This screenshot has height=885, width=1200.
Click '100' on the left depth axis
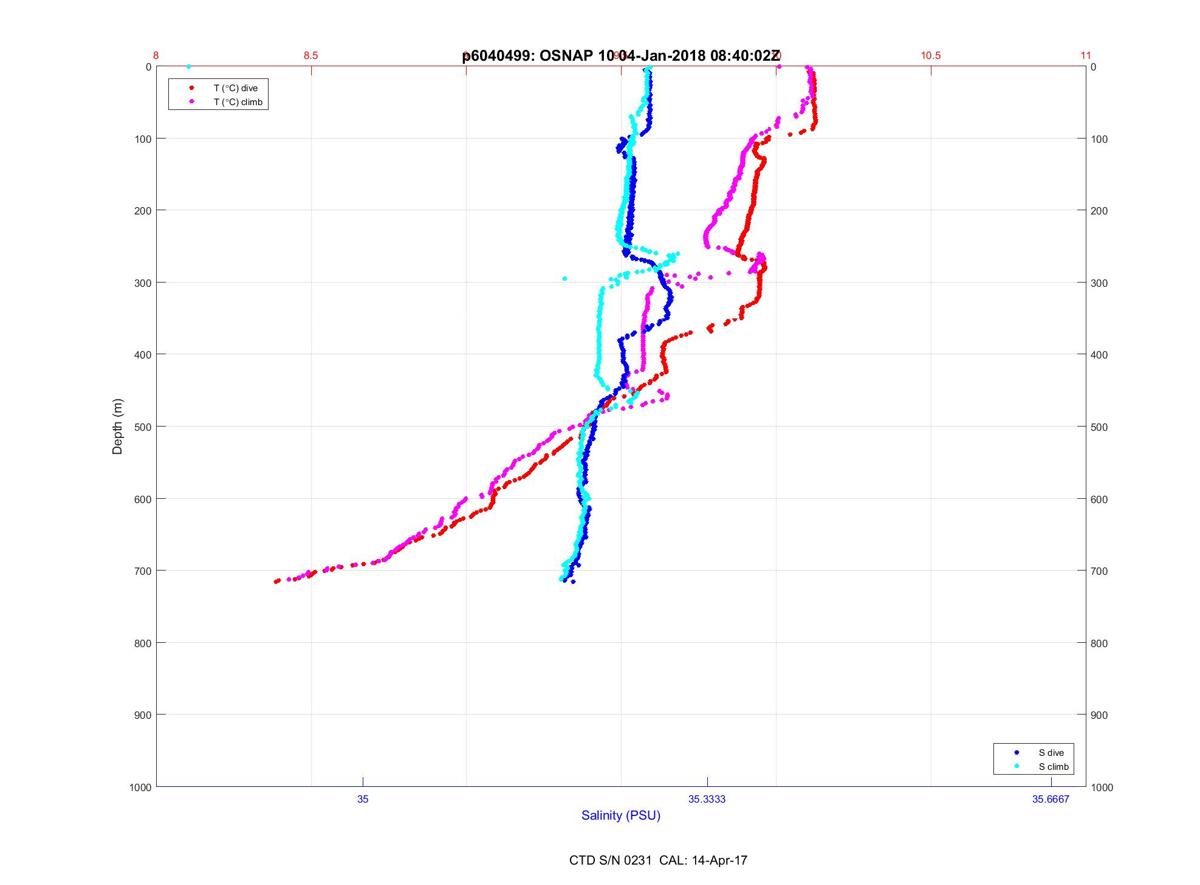tap(143, 139)
